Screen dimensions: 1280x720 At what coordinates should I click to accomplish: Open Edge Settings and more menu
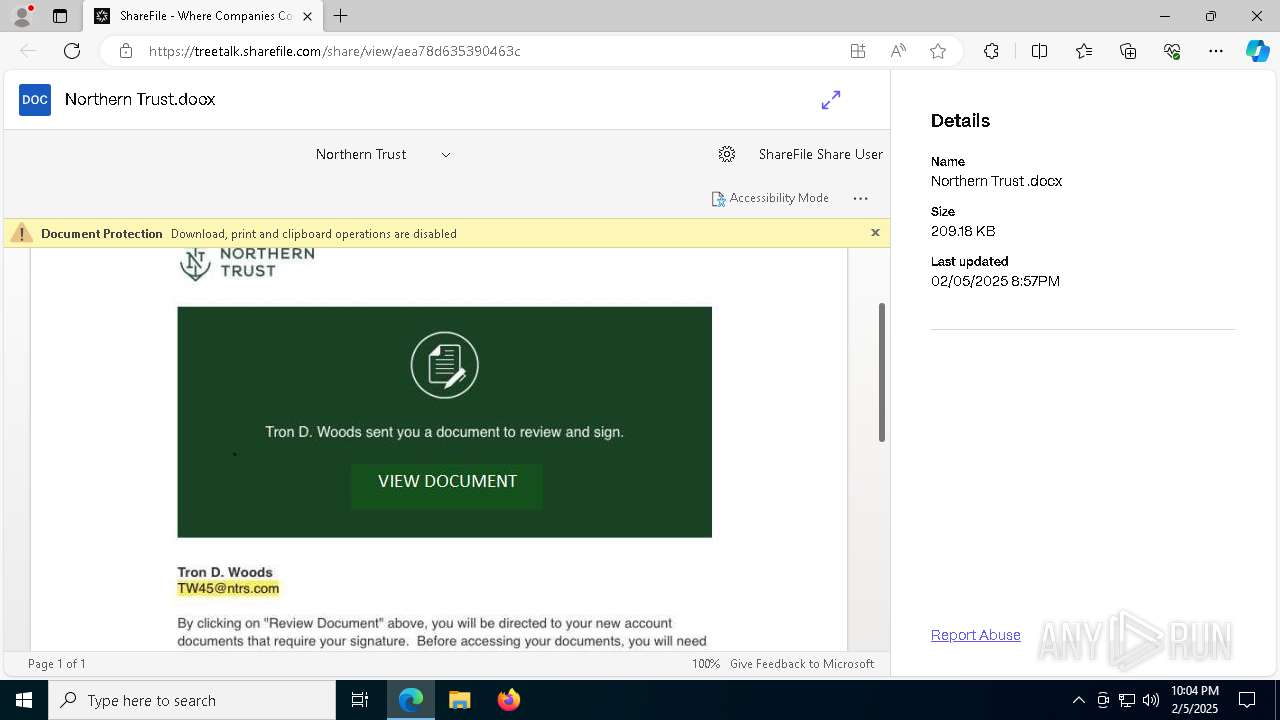tap(1216, 51)
